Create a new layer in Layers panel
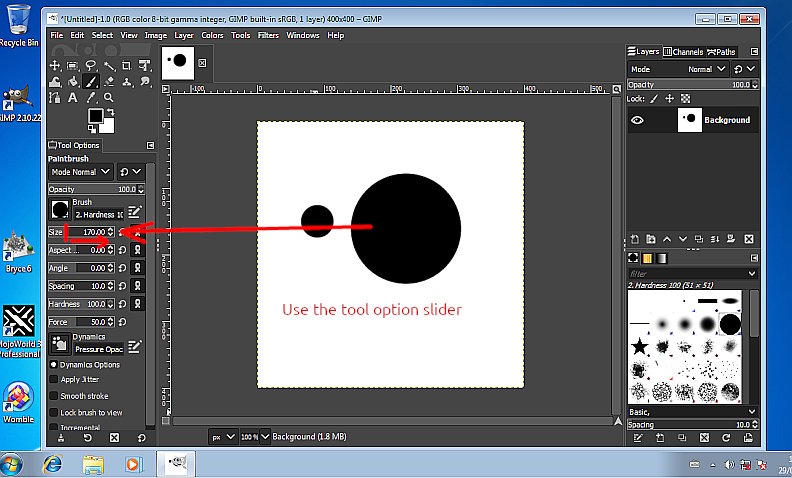 click(x=635, y=239)
